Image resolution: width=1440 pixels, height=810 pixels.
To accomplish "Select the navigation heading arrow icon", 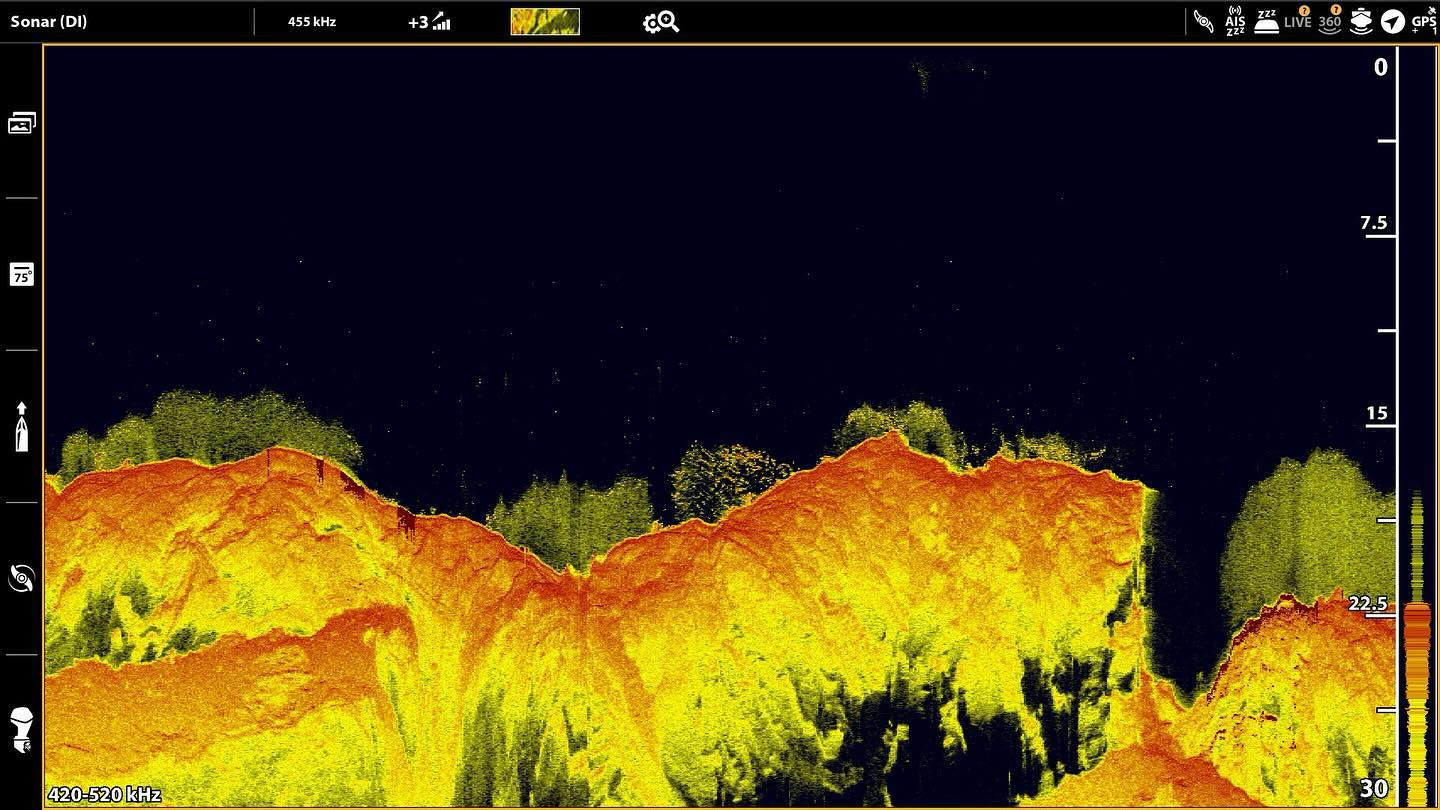I will click(1392, 21).
